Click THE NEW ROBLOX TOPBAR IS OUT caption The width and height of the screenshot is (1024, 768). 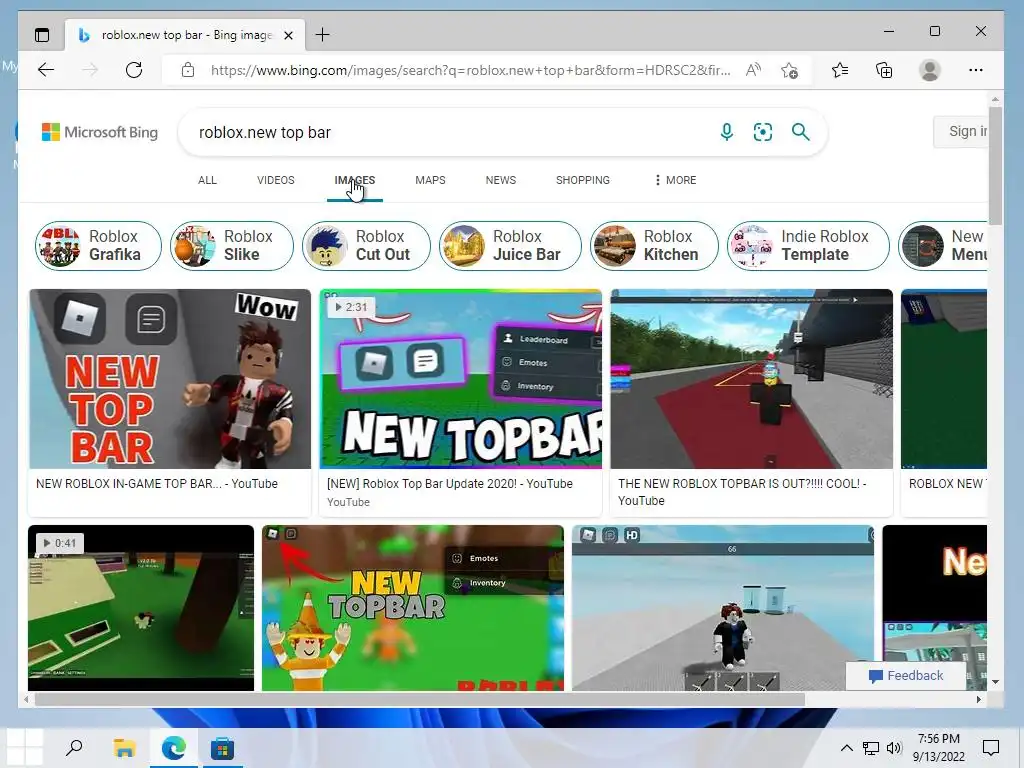point(743,492)
